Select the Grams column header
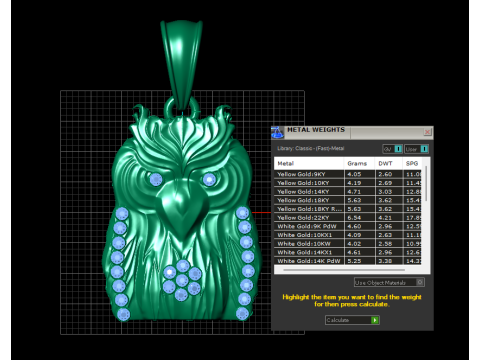This screenshot has width=480, height=360. click(x=359, y=163)
